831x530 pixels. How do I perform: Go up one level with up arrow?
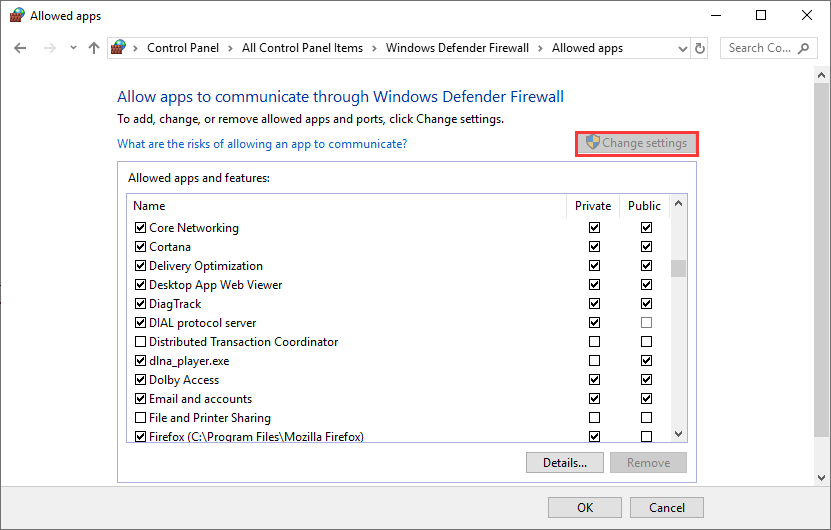click(94, 48)
